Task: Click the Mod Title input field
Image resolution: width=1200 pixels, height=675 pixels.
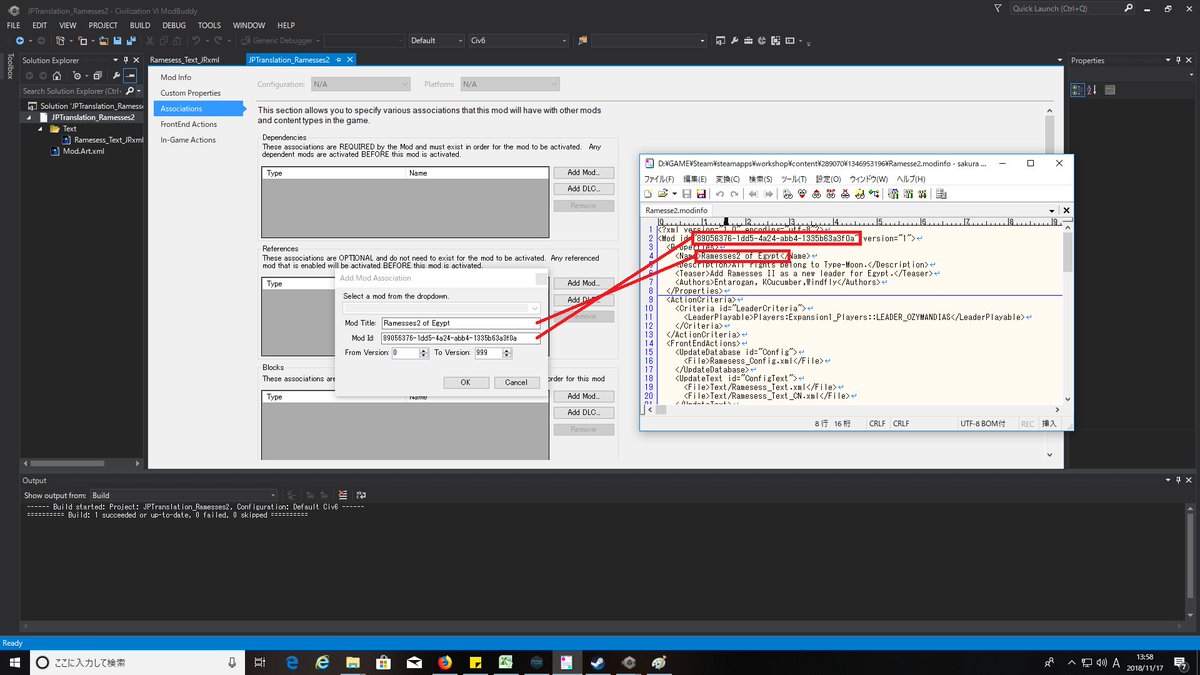Action: tap(461, 323)
